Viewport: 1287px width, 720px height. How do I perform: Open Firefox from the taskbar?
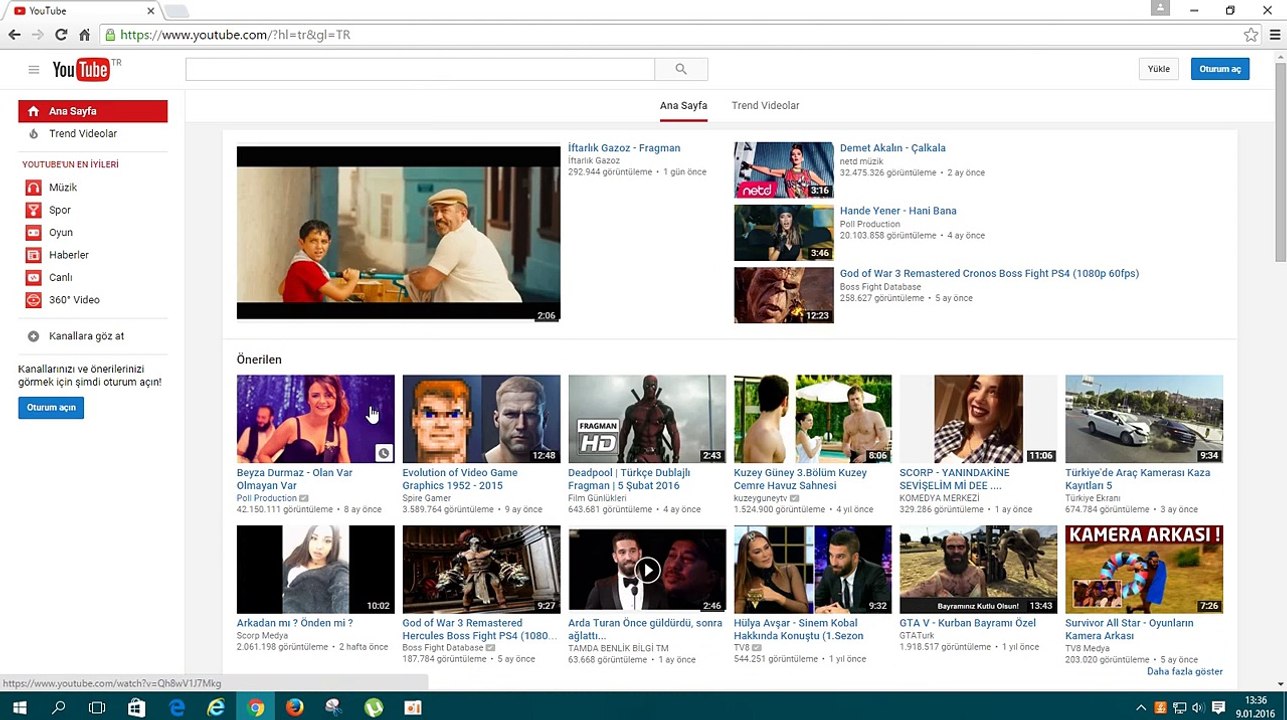tap(294, 707)
